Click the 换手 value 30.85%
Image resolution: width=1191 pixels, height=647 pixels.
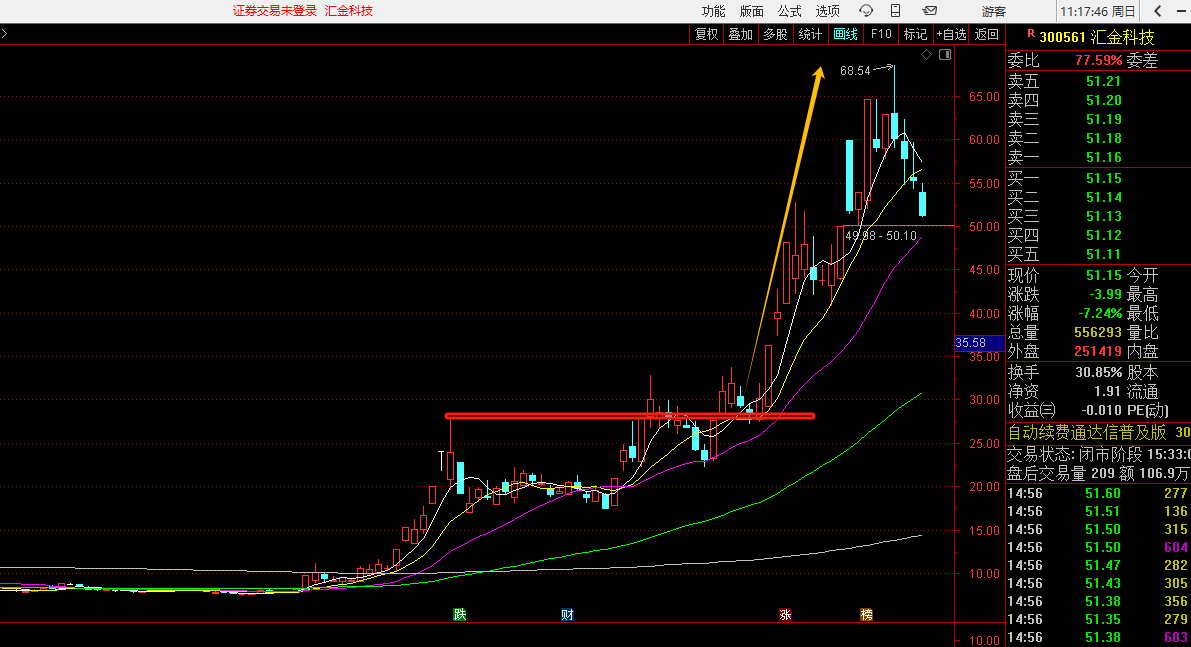pyautogui.click(x=1098, y=373)
